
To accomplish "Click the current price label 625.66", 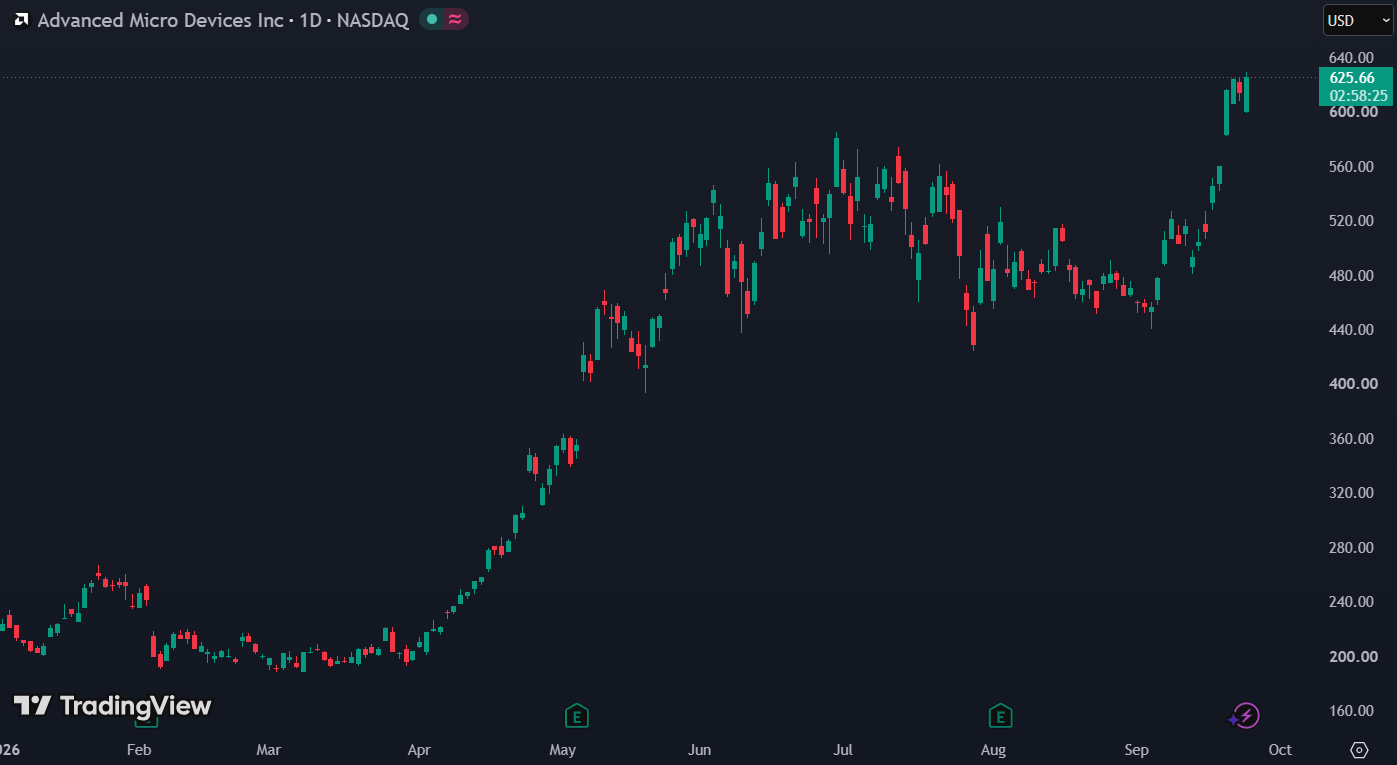I will click(1351, 78).
